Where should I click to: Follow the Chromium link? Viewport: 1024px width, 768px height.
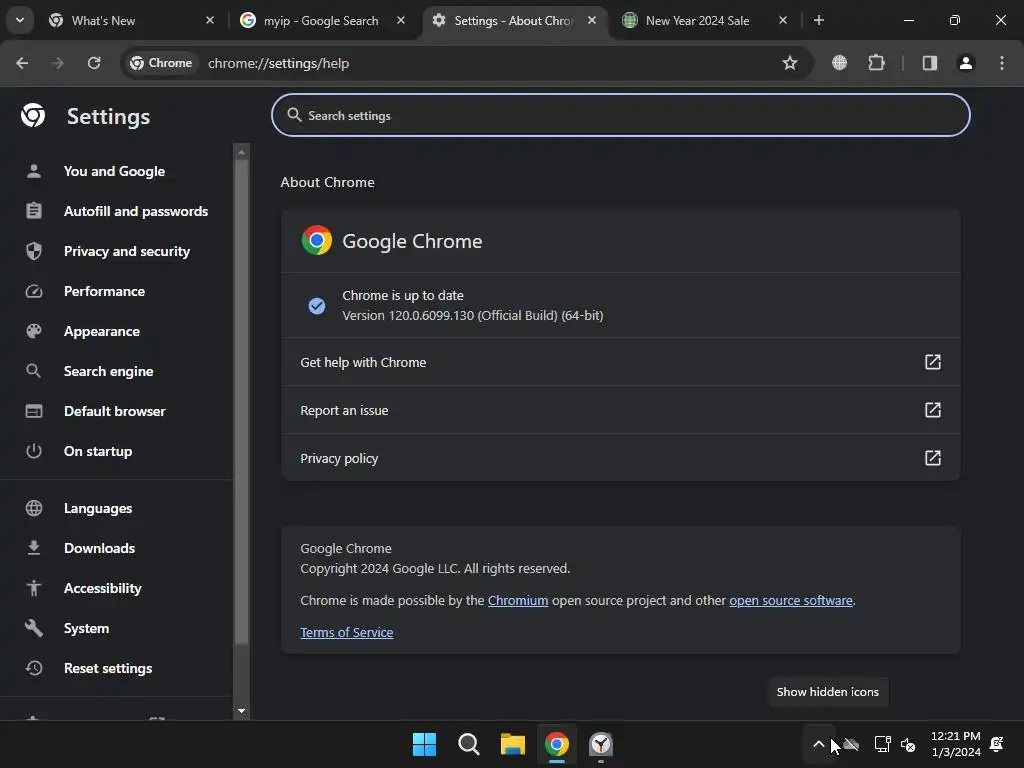[x=518, y=600]
